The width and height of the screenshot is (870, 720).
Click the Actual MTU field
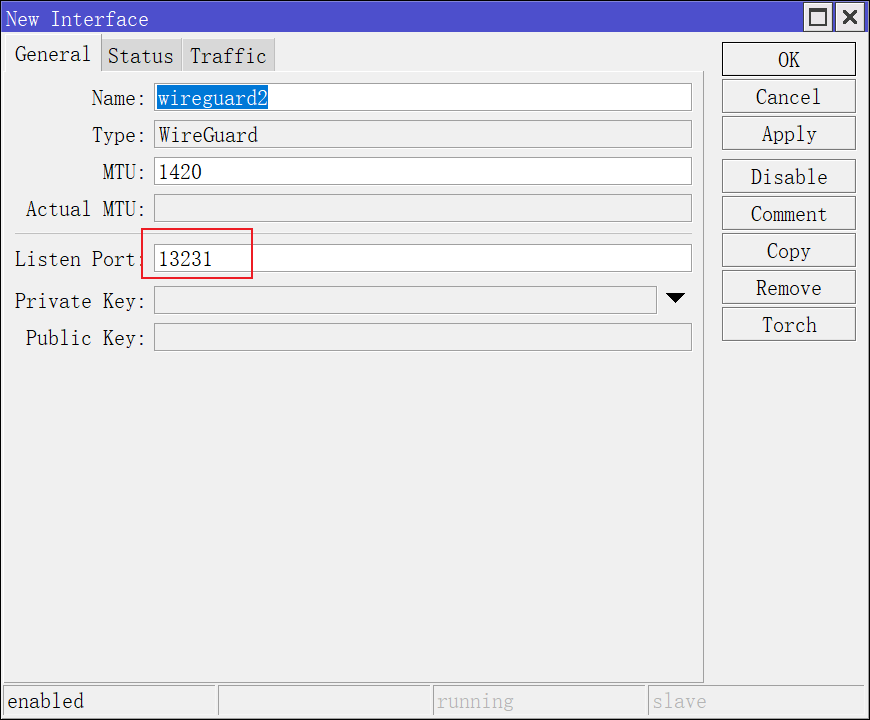click(x=422, y=208)
